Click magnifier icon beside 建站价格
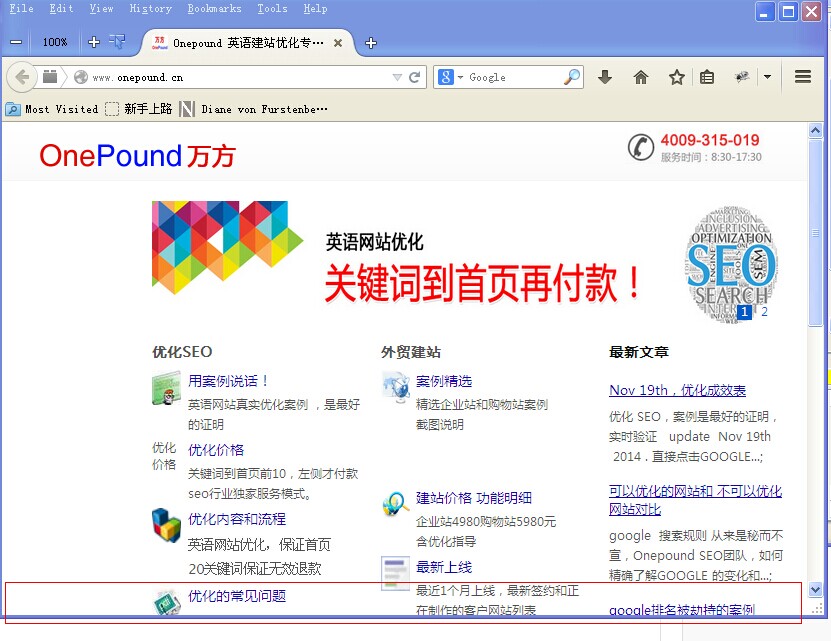This screenshot has width=831, height=641. 395,504
